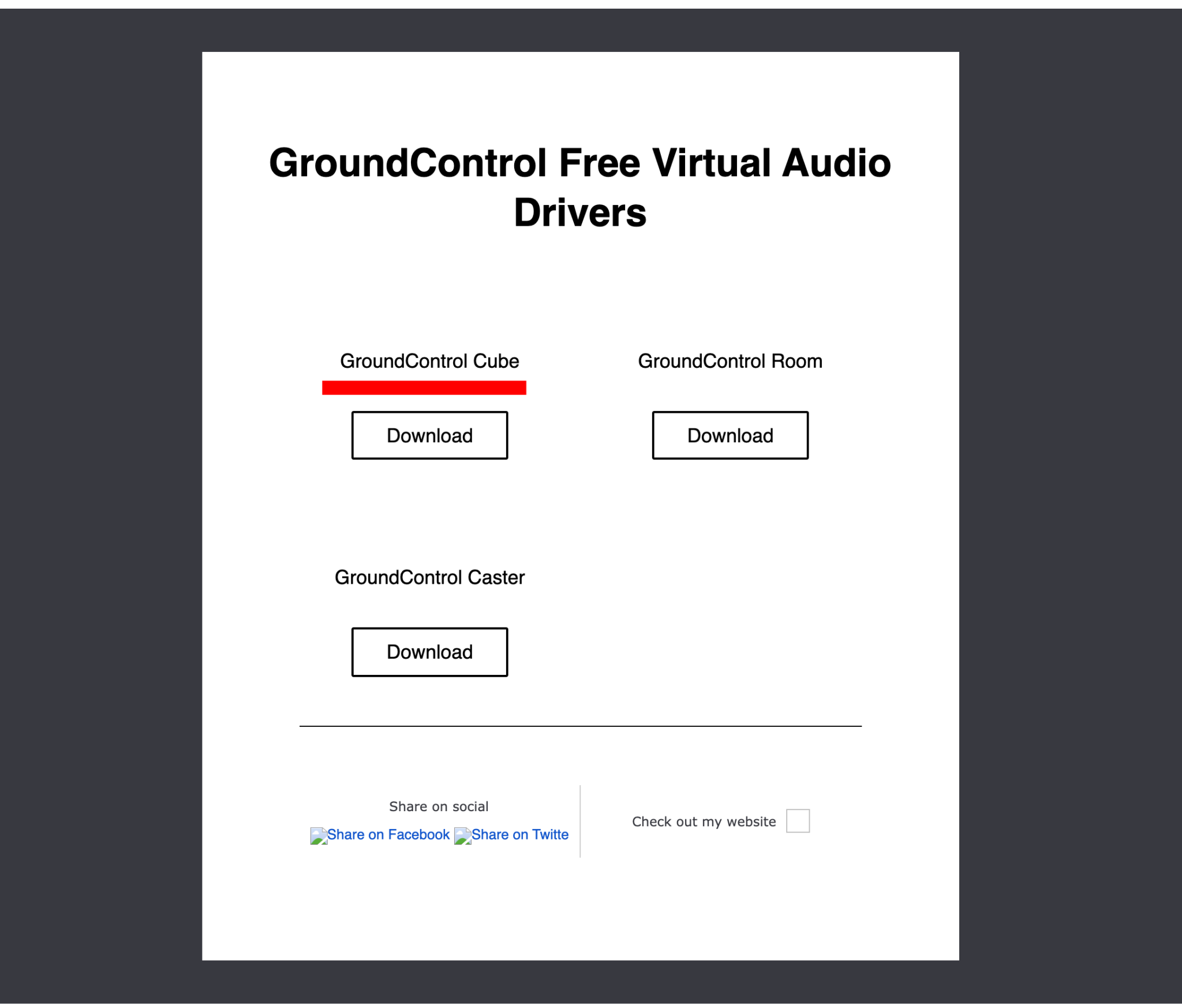
Task: Open the Share on Facebook link
Action: click(388, 835)
